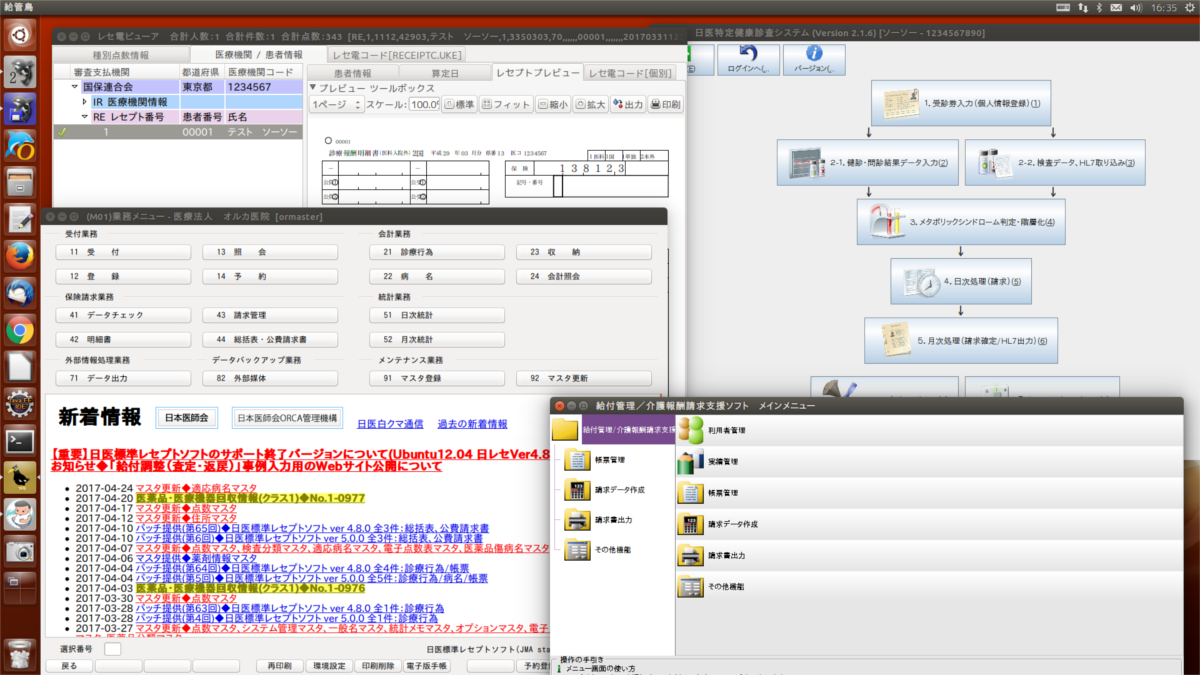Switch to レセ電コード[個別] tab
Viewport: 1200px width, 675px height.
click(x=630, y=73)
